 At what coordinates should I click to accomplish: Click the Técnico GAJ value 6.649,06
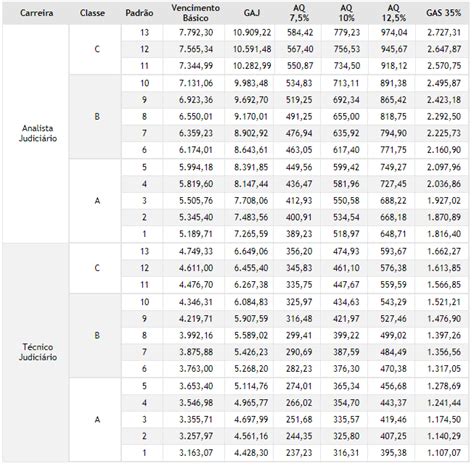point(251,251)
